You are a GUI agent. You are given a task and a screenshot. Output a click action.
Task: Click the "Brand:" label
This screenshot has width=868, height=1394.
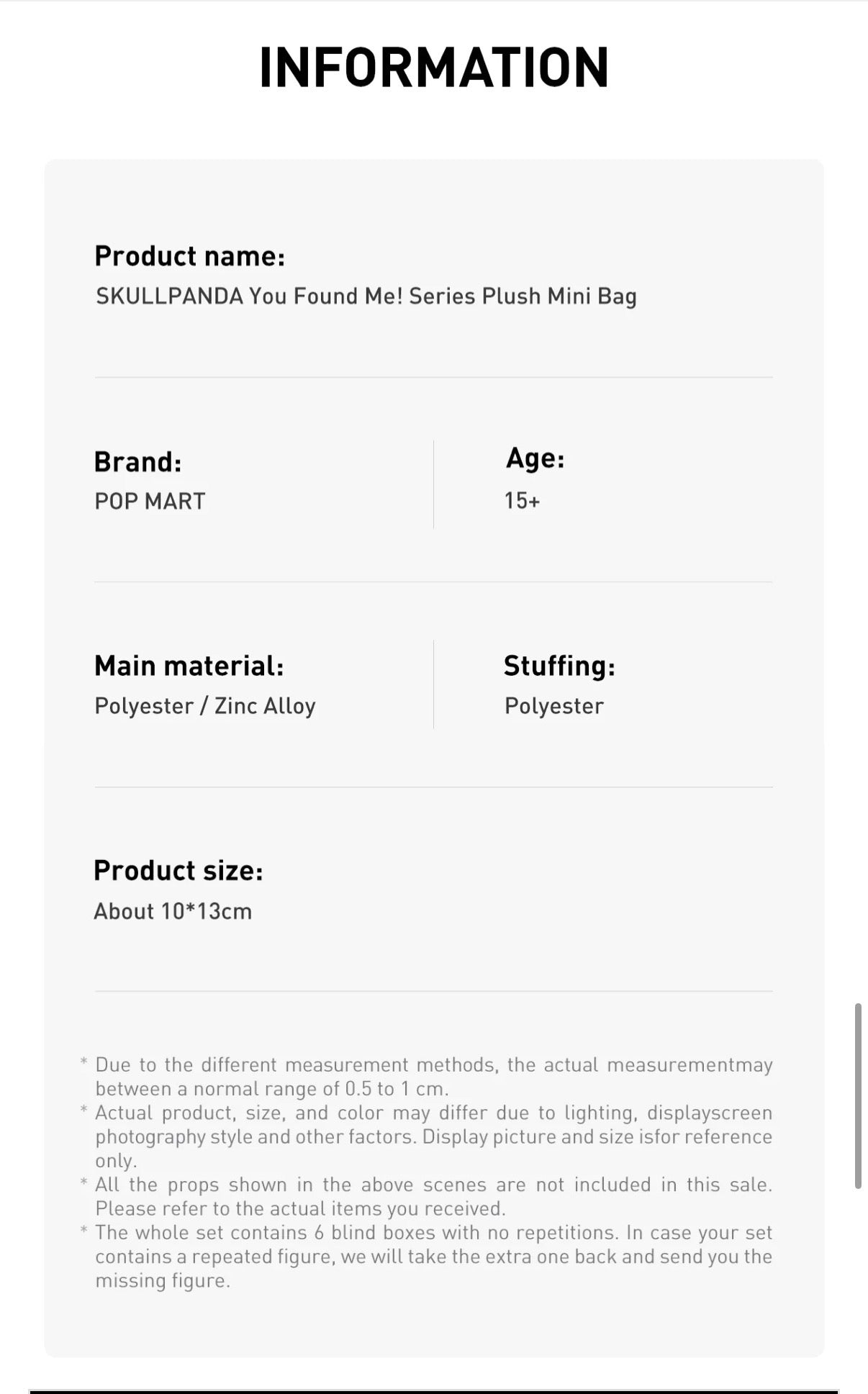[x=137, y=462]
